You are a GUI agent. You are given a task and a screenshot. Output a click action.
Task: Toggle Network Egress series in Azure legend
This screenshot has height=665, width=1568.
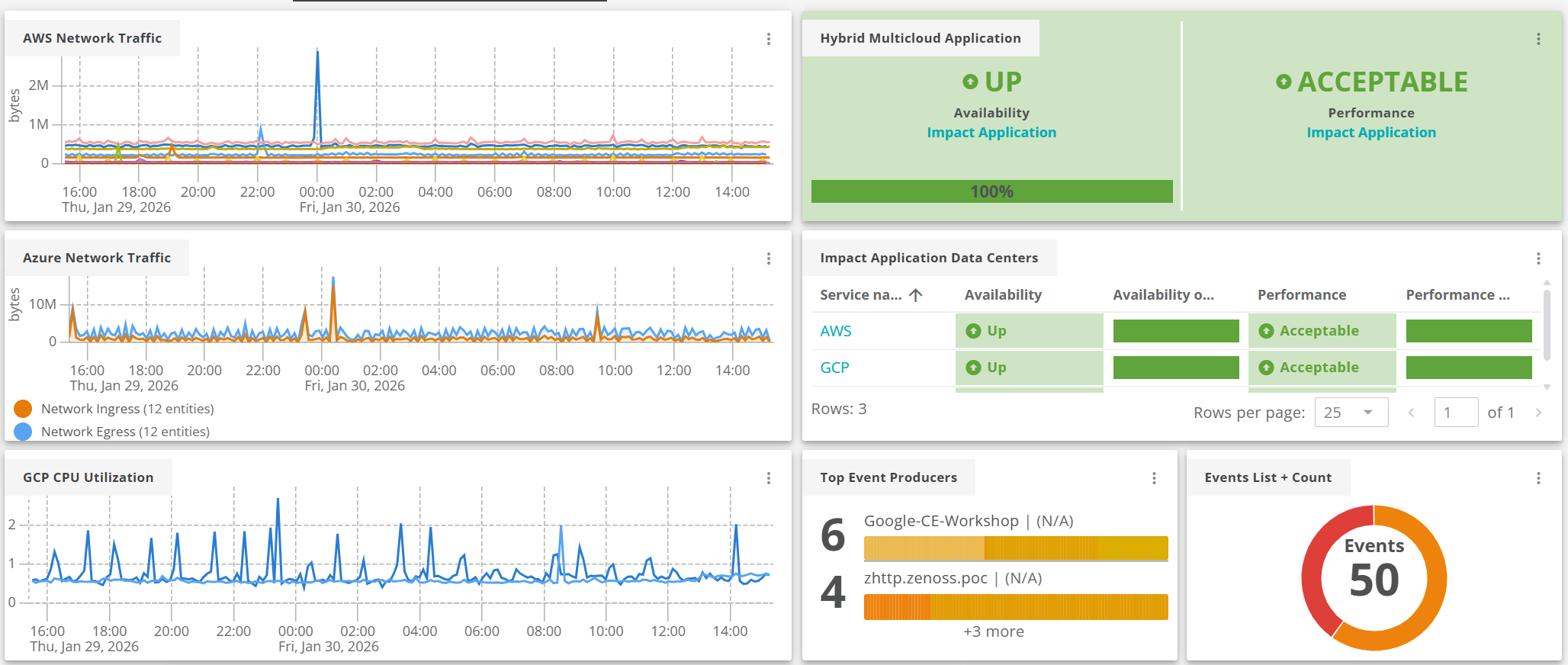pos(24,432)
